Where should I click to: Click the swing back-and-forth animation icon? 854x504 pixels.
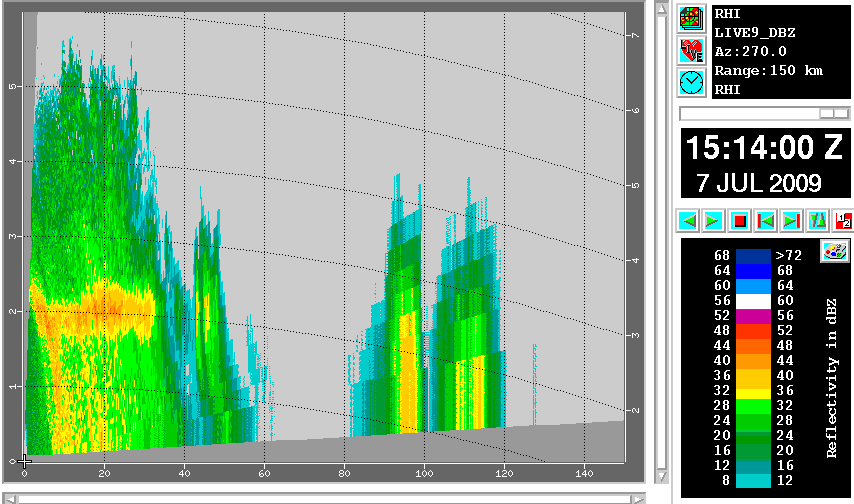817,220
